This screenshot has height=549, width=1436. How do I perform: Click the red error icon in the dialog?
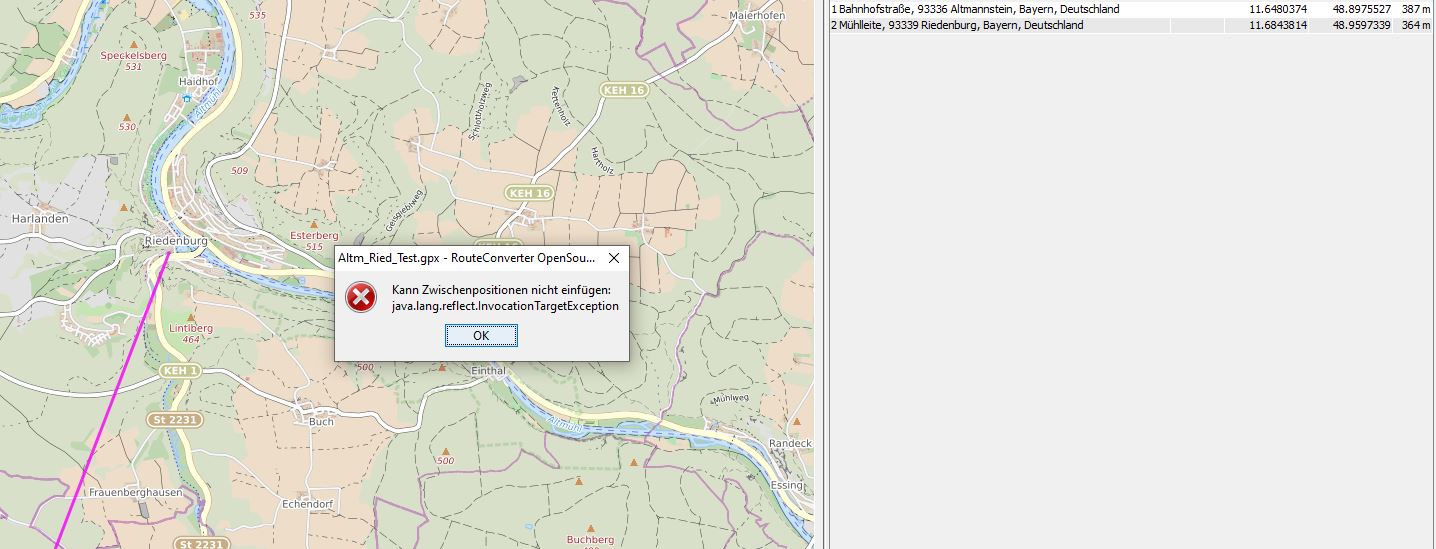pyautogui.click(x=361, y=297)
